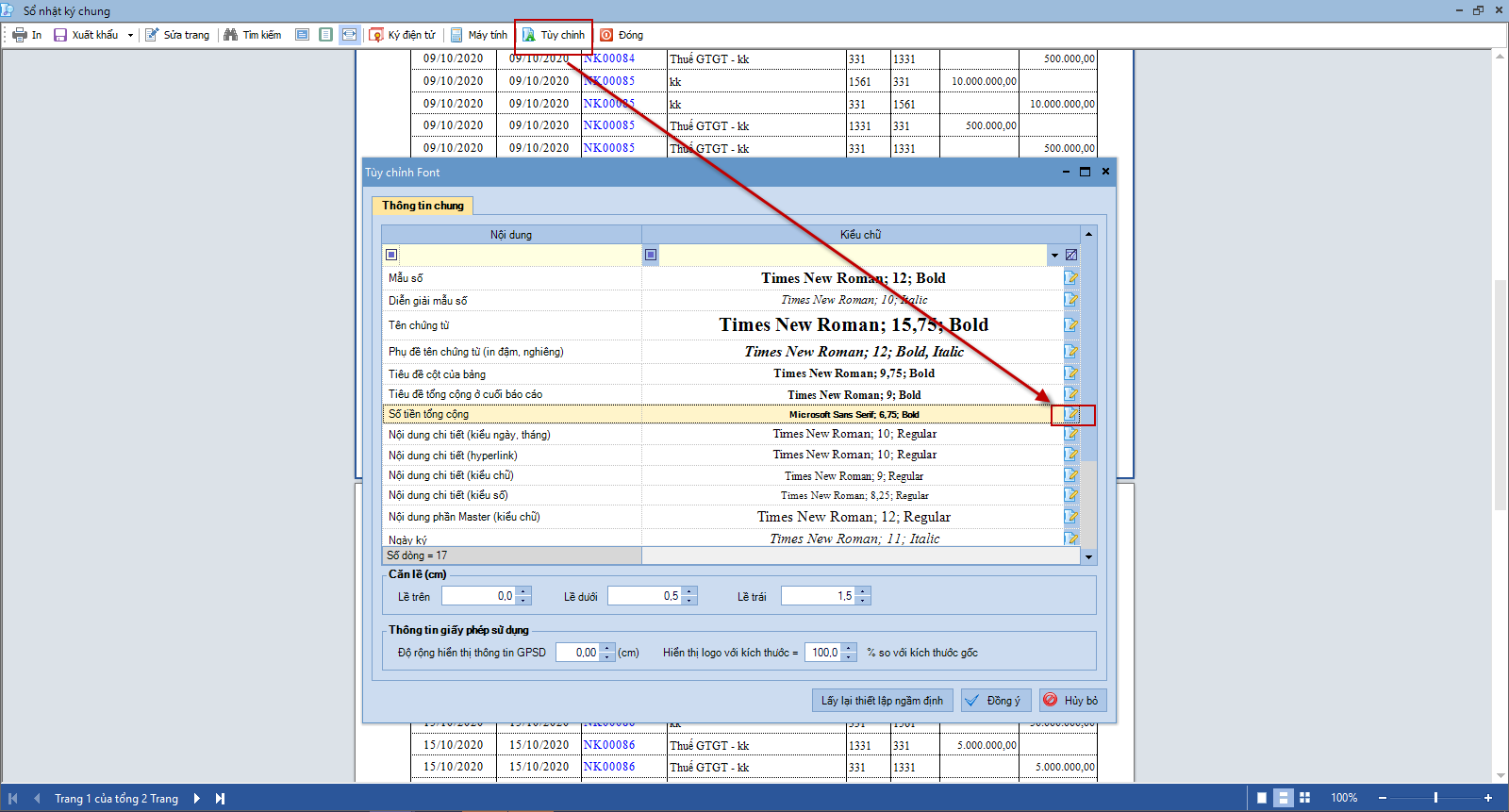
Task: Click Ký điện tử signing icon
Action: [376, 35]
